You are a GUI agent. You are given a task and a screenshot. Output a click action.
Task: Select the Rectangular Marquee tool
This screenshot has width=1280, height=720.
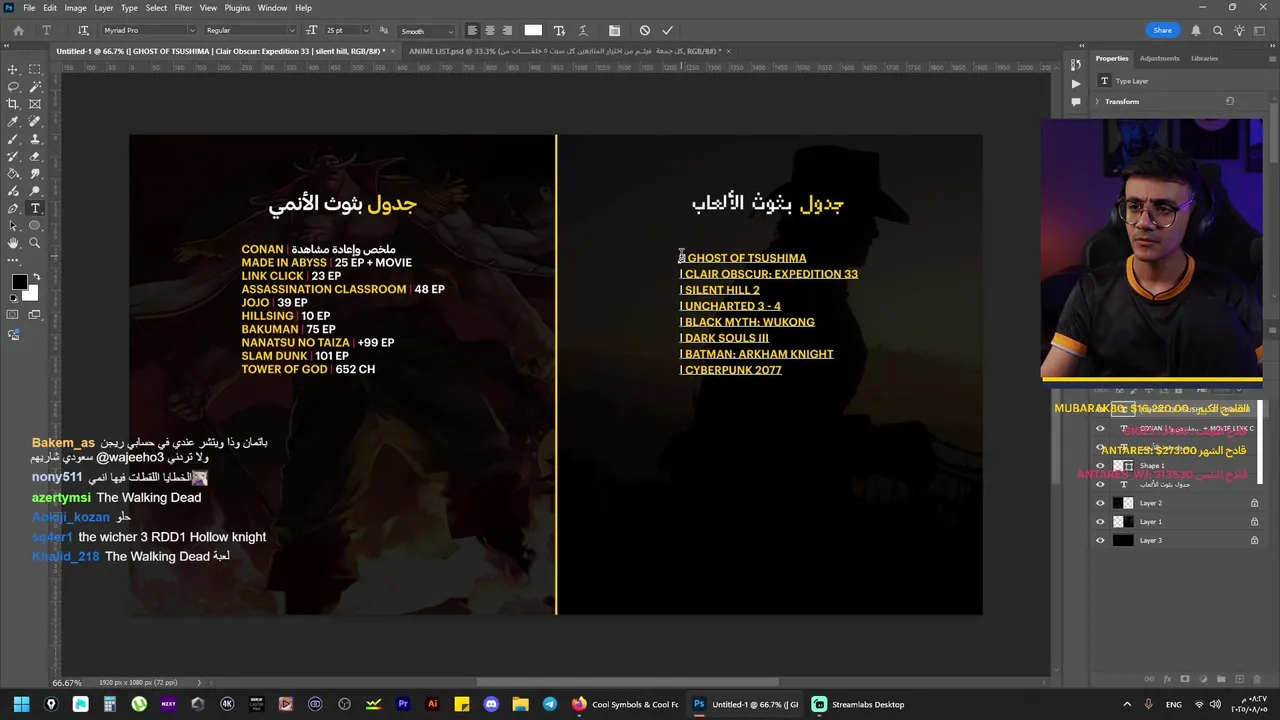(x=35, y=69)
